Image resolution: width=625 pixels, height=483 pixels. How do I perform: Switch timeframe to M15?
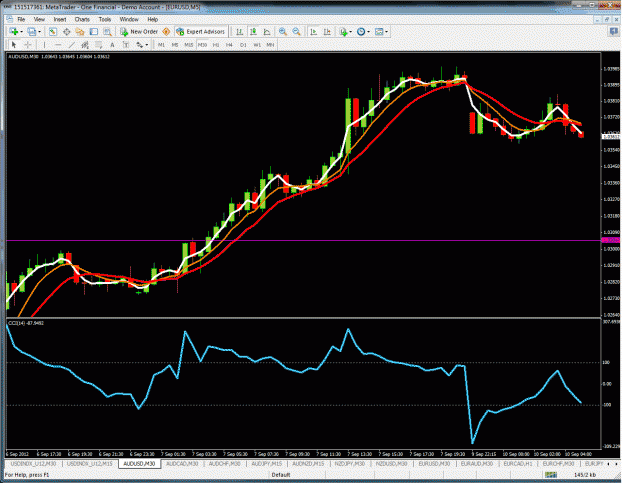click(x=189, y=45)
